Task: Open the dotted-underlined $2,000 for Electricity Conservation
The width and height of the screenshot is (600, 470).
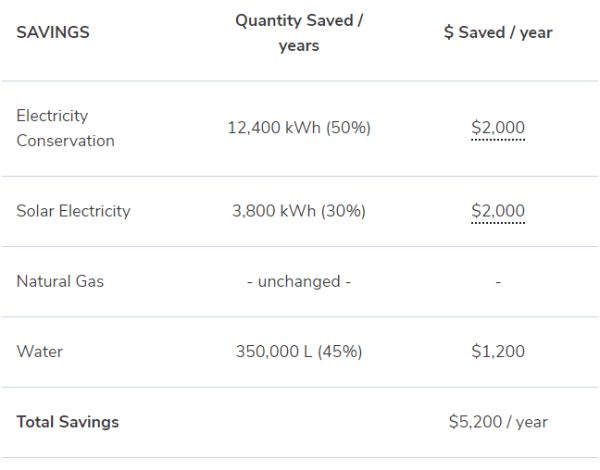Action: [x=498, y=128]
